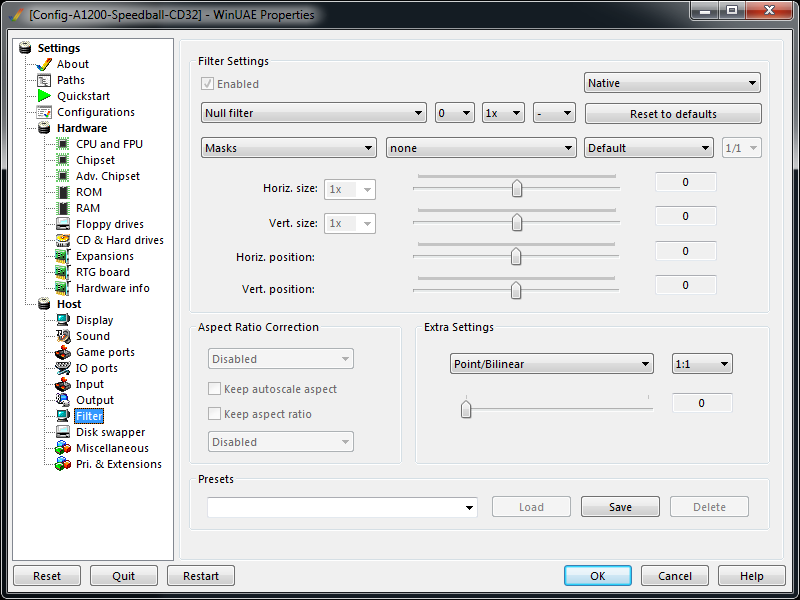Click the Adv. Chipset chip icon

tap(63, 176)
